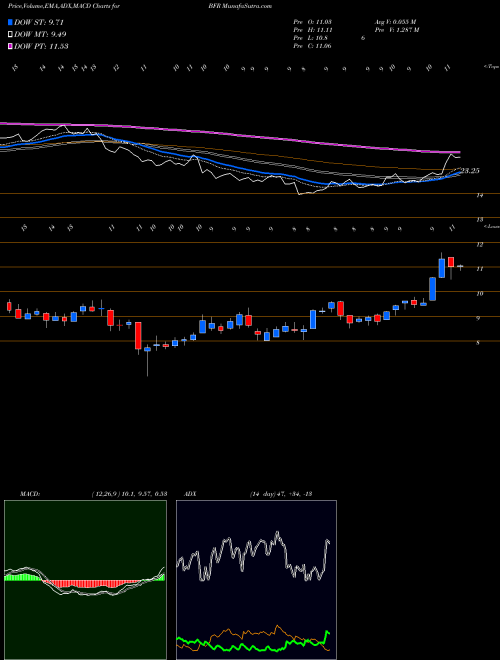Click the 23.25 EMA end label
Screen dimensions: 500x660
(470, 171)
